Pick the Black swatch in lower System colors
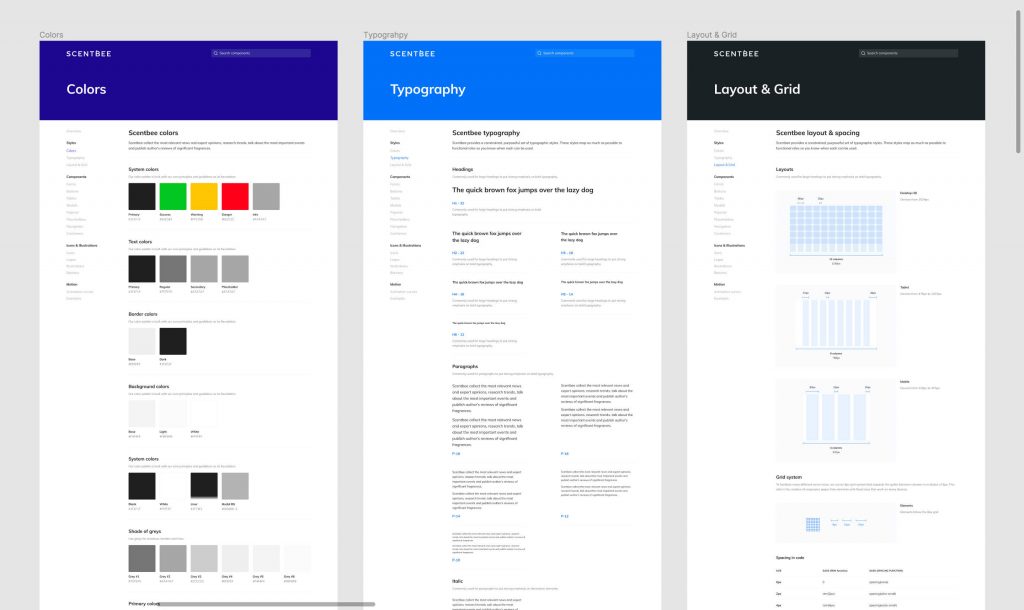 tap(142, 487)
